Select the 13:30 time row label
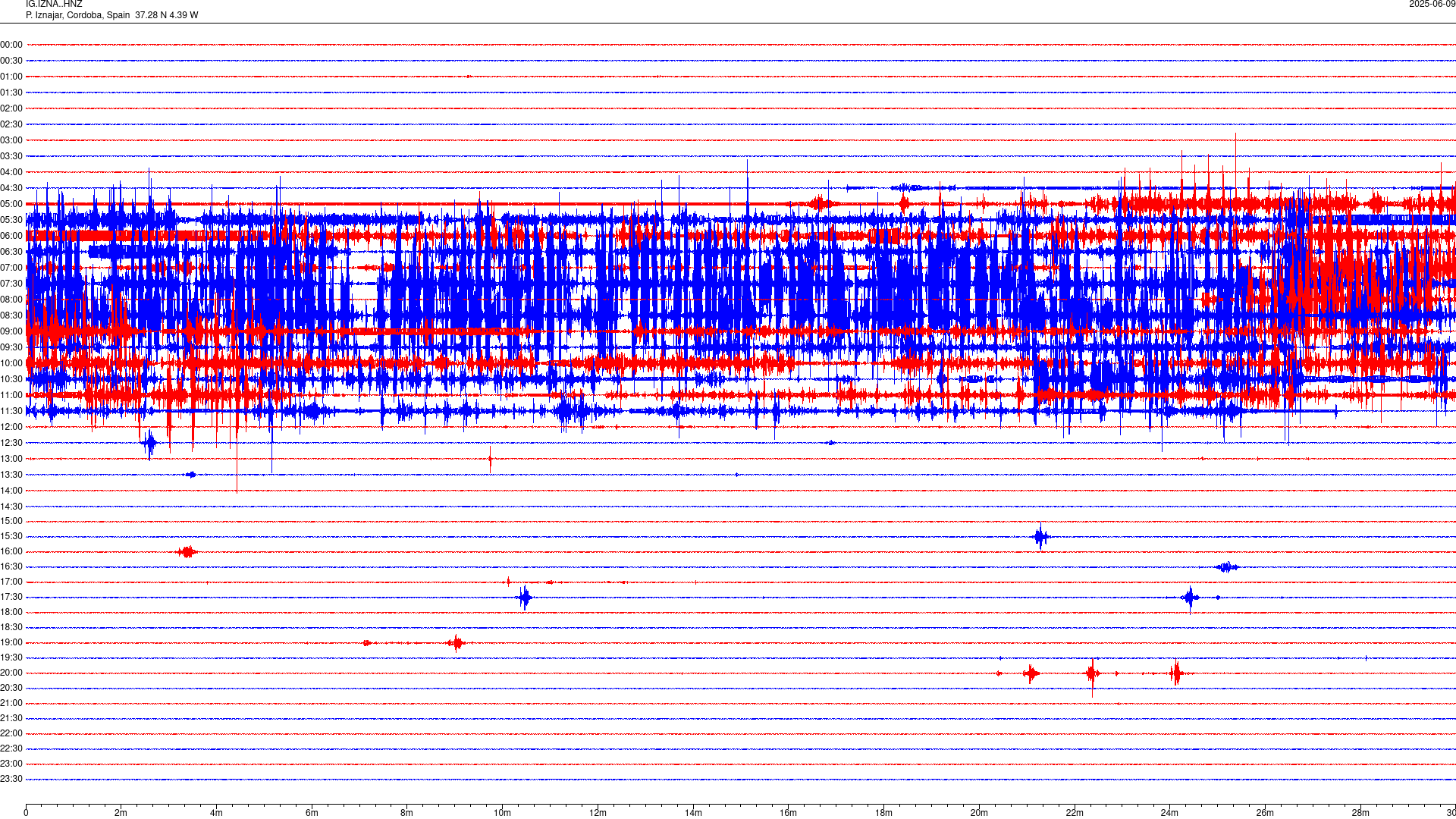The width and height of the screenshot is (1456, 819). pos(11,475)
